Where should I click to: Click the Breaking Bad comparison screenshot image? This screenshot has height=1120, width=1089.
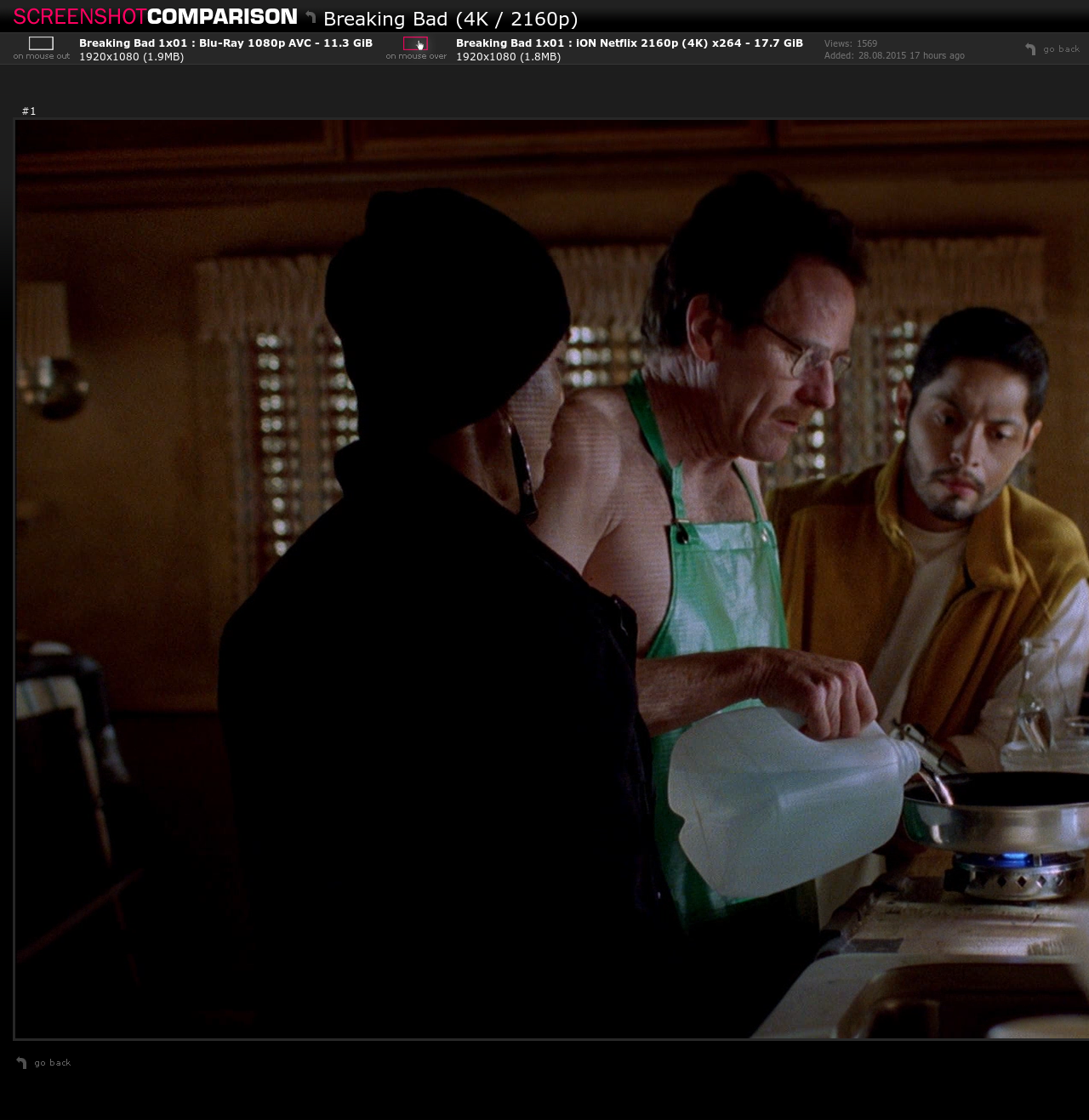pos(552,579)
